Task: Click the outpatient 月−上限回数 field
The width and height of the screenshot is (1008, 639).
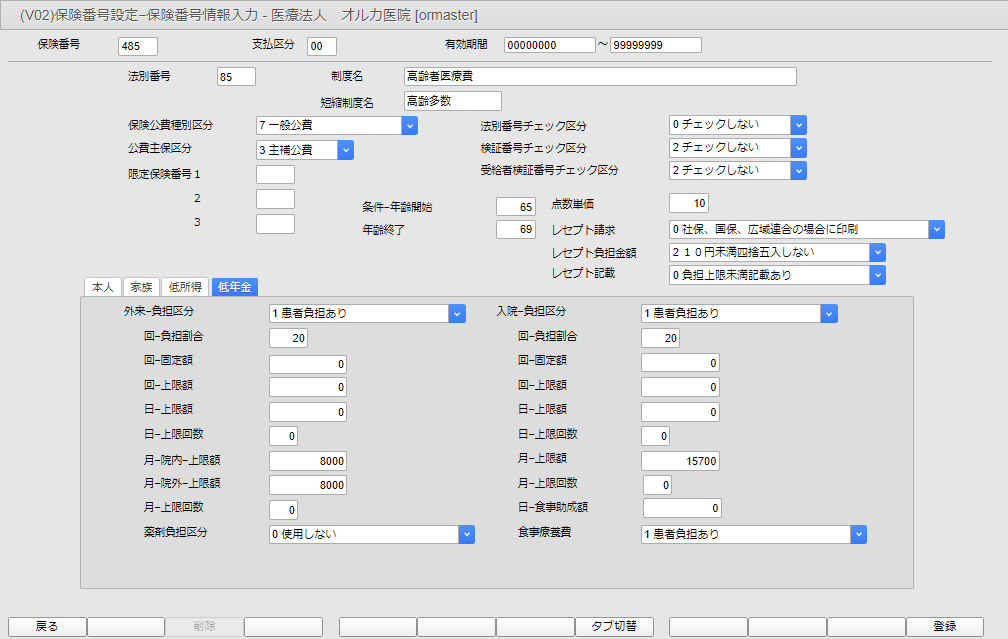Action: 284,510
